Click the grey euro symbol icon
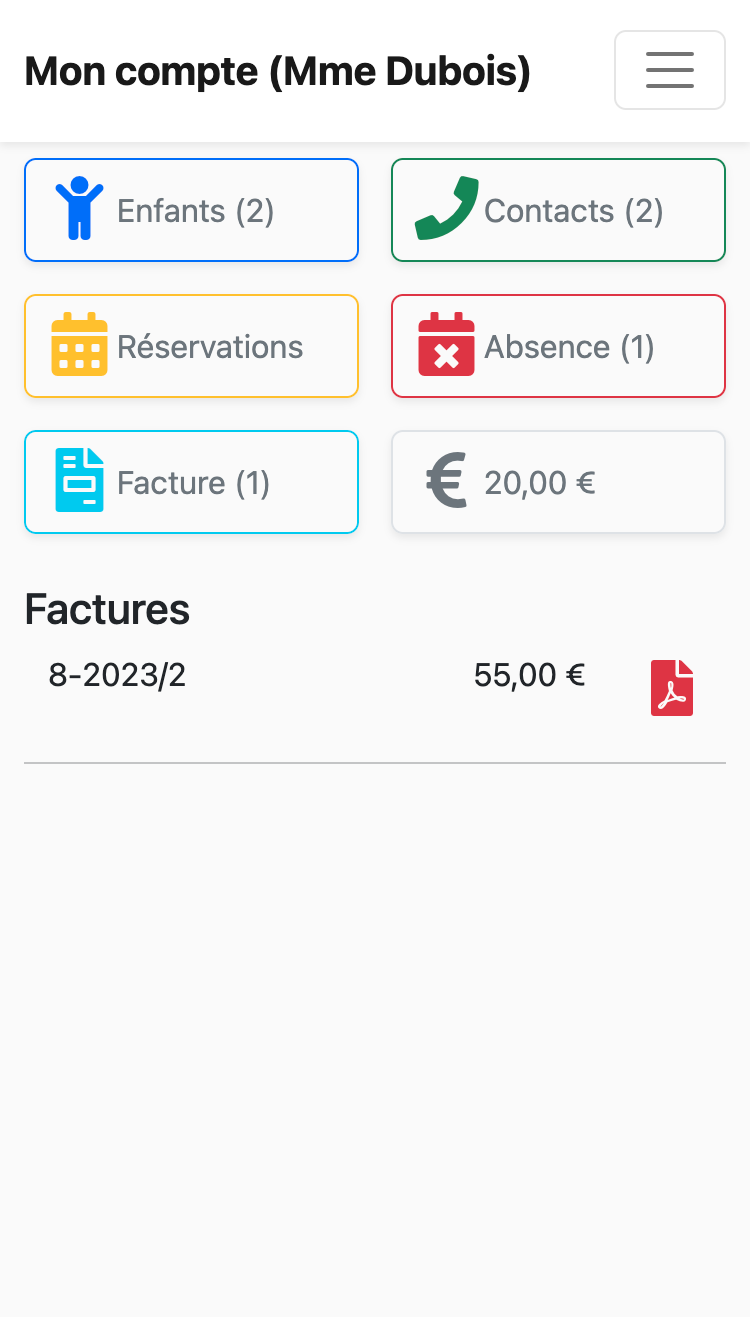Viewport: 750px width, 1334px height. point(446,481)
